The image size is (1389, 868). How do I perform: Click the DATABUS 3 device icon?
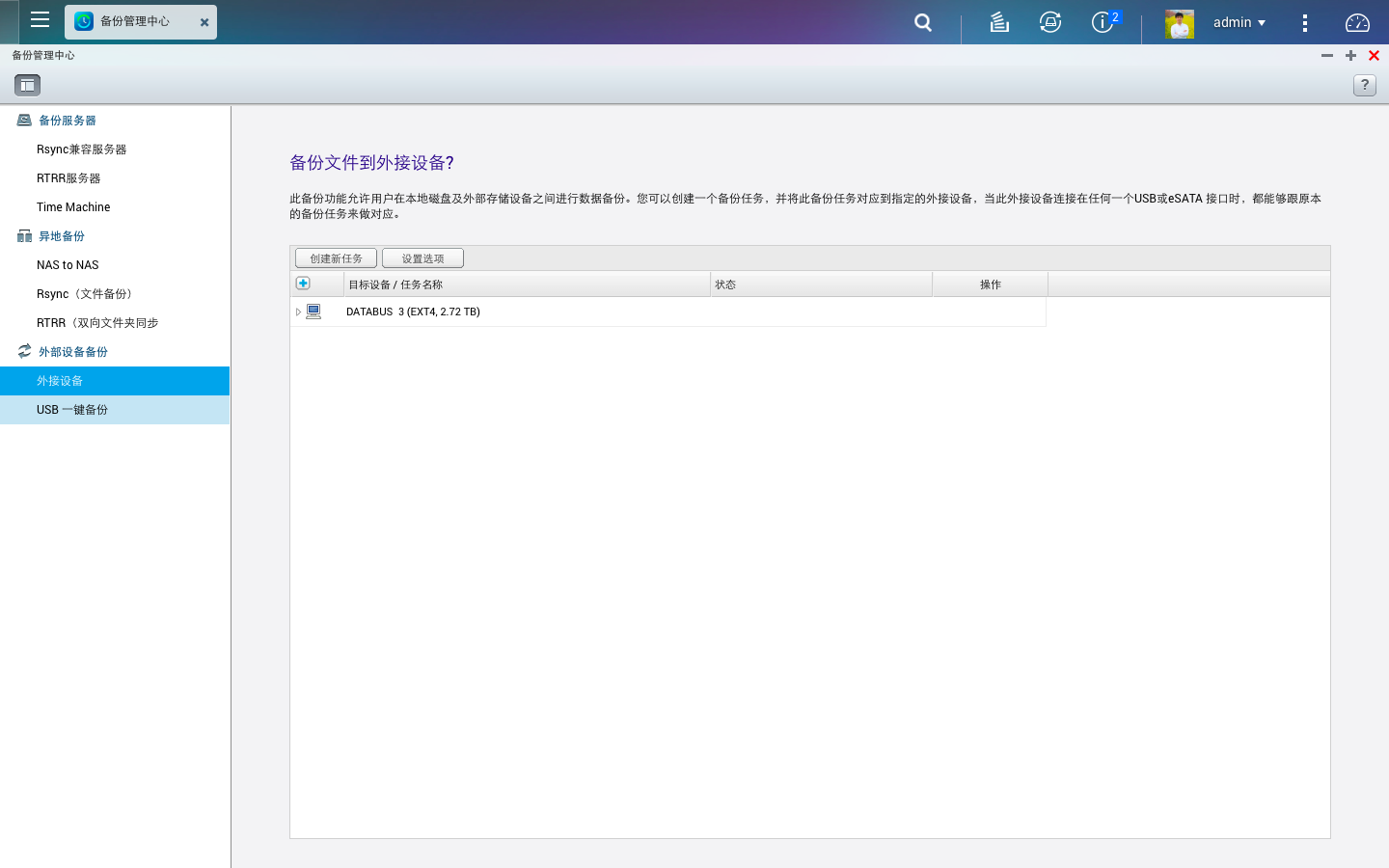coord(313,312)
